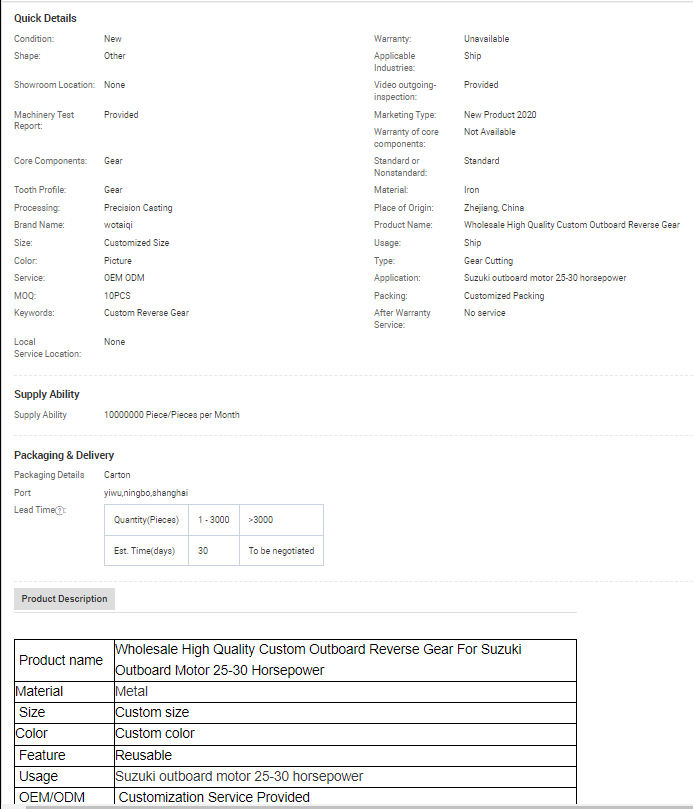Click the Packaging & Delivery section heading

[x=64, y=455]
